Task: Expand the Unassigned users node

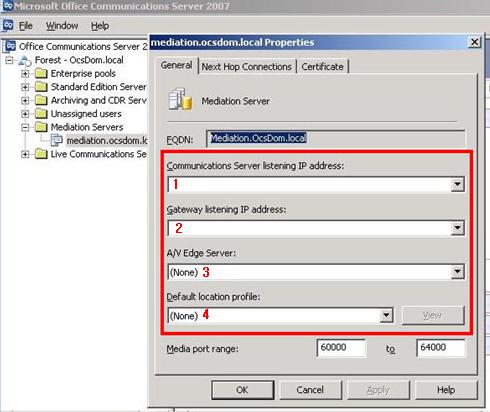Action: [x=25, y=114]
